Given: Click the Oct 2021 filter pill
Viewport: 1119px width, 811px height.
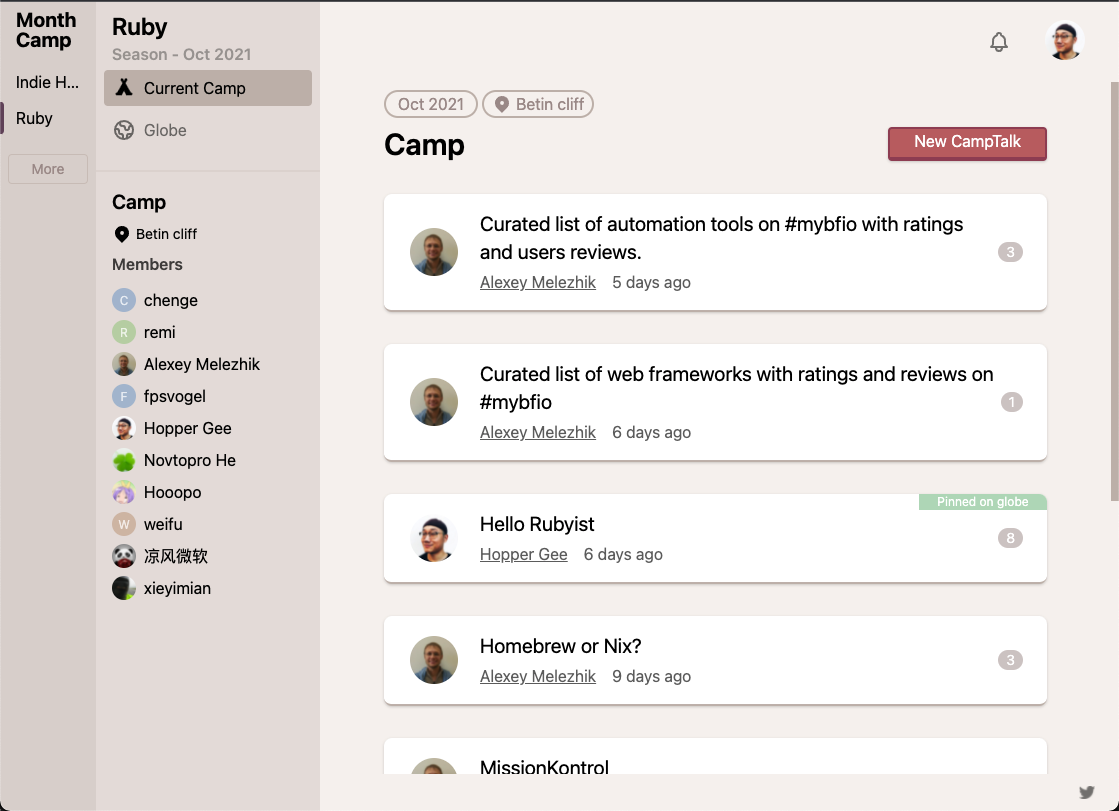Looking at the screenshot, I should coord(430,103).
